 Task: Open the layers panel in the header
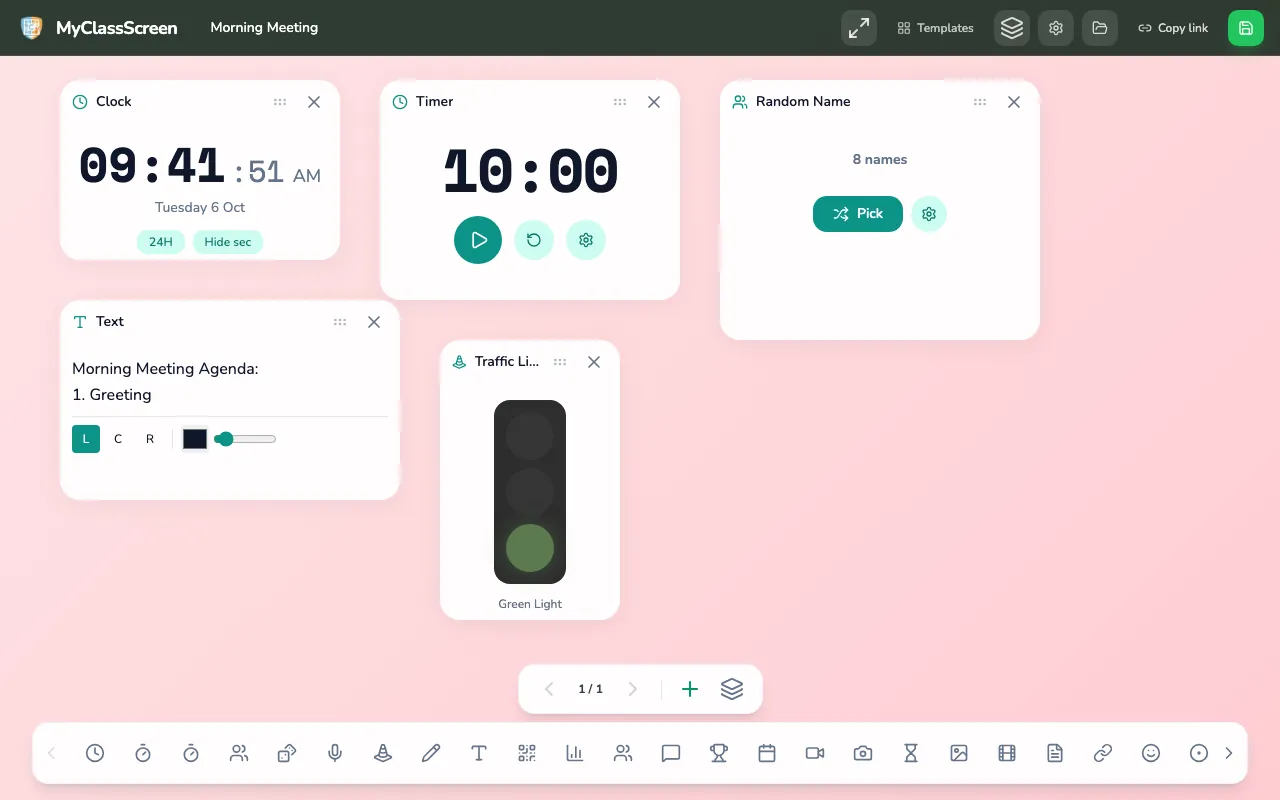pos(1012,28)
